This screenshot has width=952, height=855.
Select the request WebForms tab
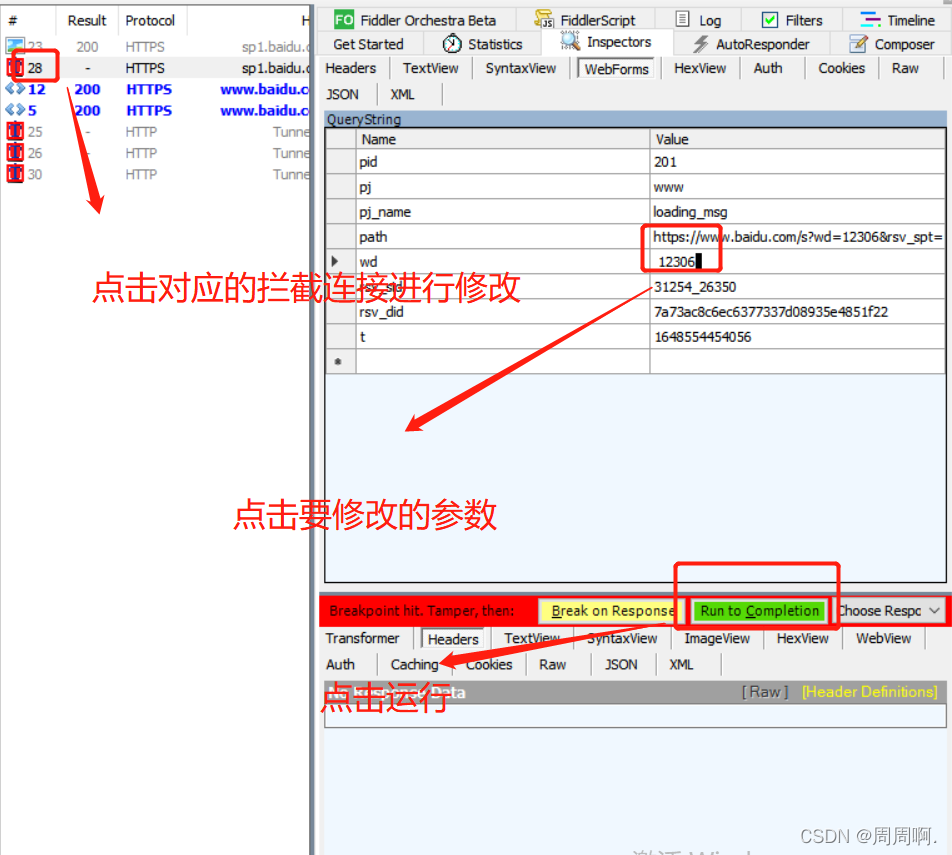pyautogui.click(x=616, y=69)
